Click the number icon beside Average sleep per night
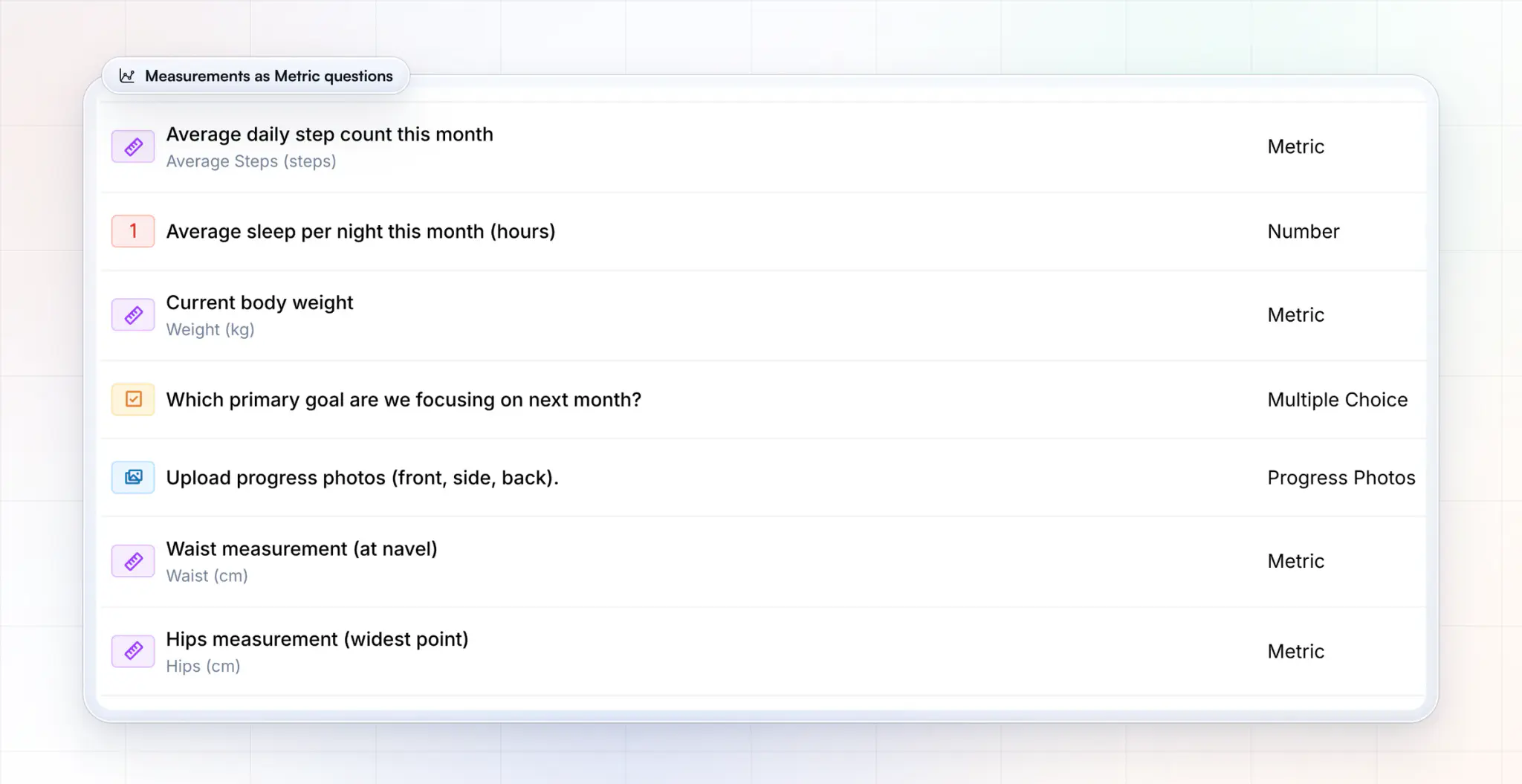This screenshot has width=1522, height=784. [133, 231]
